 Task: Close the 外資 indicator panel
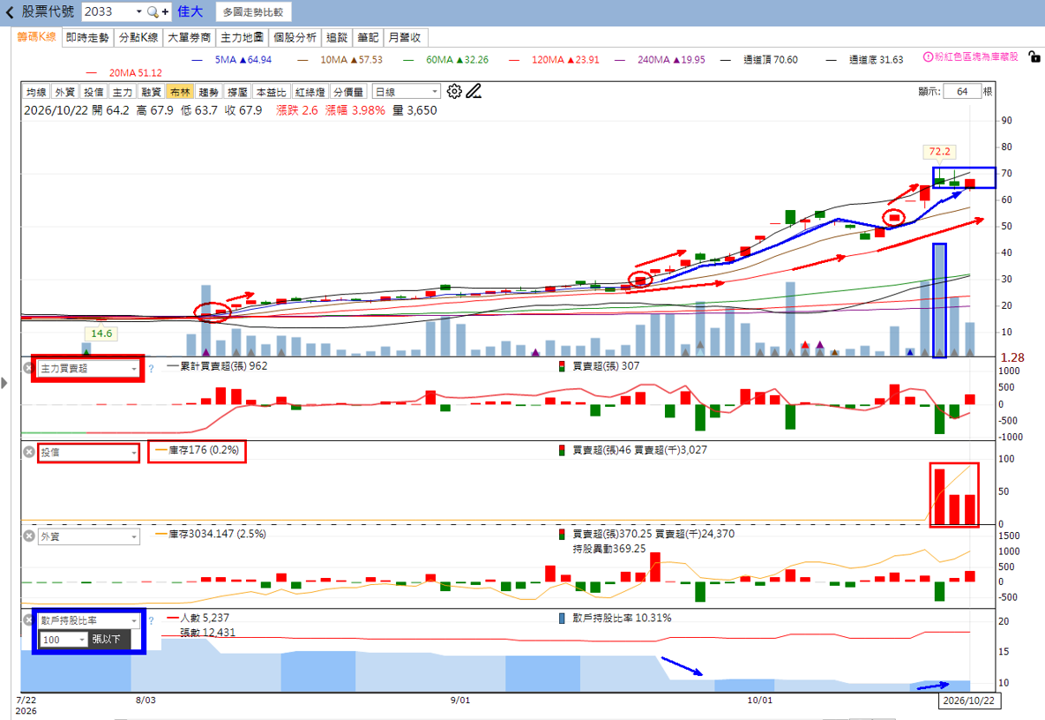(x=29, y=536)
